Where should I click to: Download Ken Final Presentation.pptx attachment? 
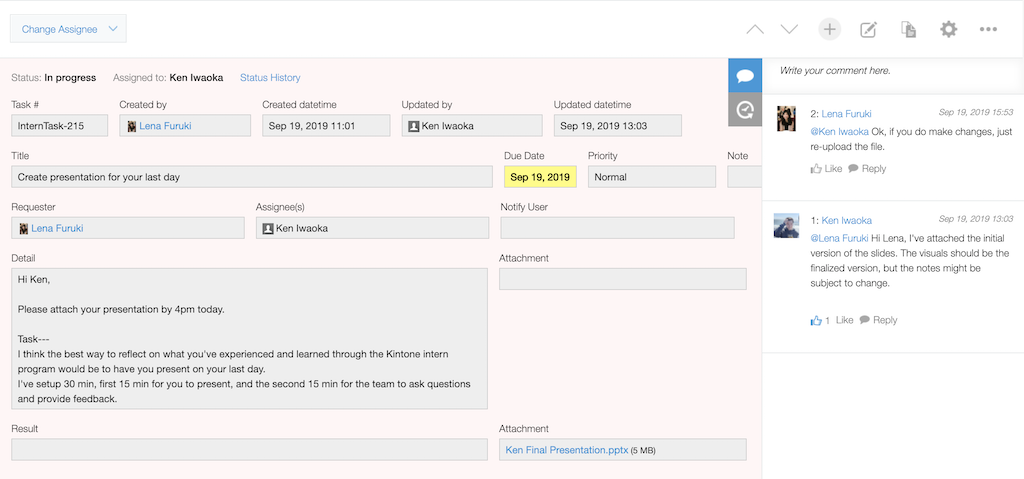point(567,450)
